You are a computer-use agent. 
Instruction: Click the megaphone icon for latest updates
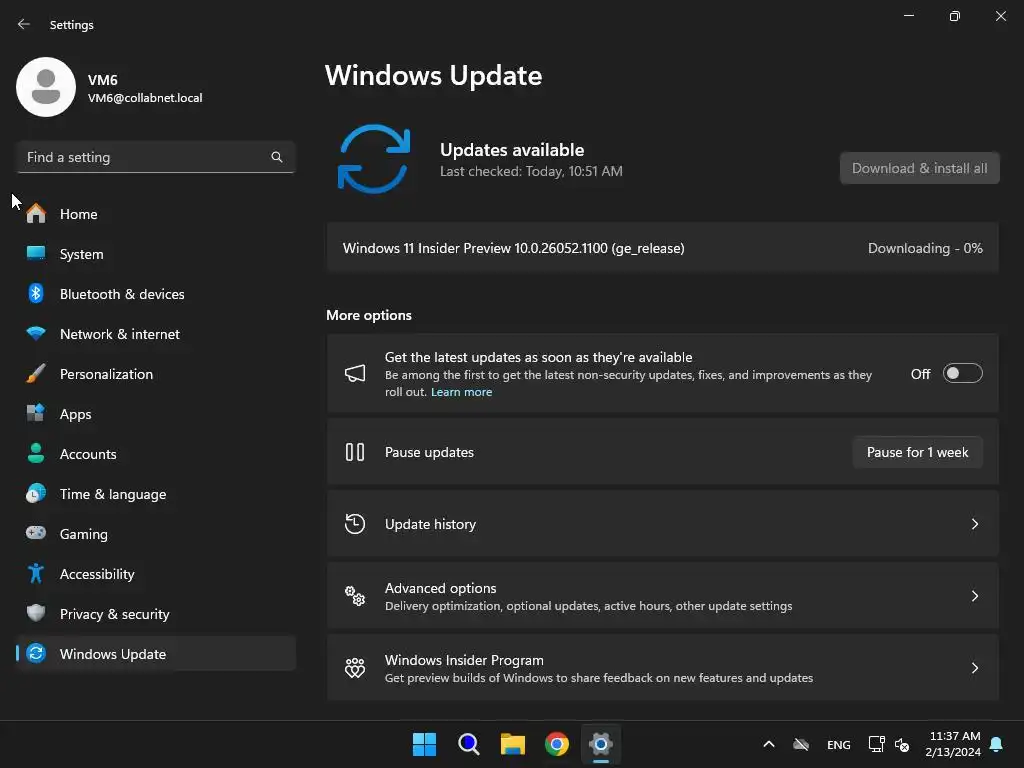point(355,374)
